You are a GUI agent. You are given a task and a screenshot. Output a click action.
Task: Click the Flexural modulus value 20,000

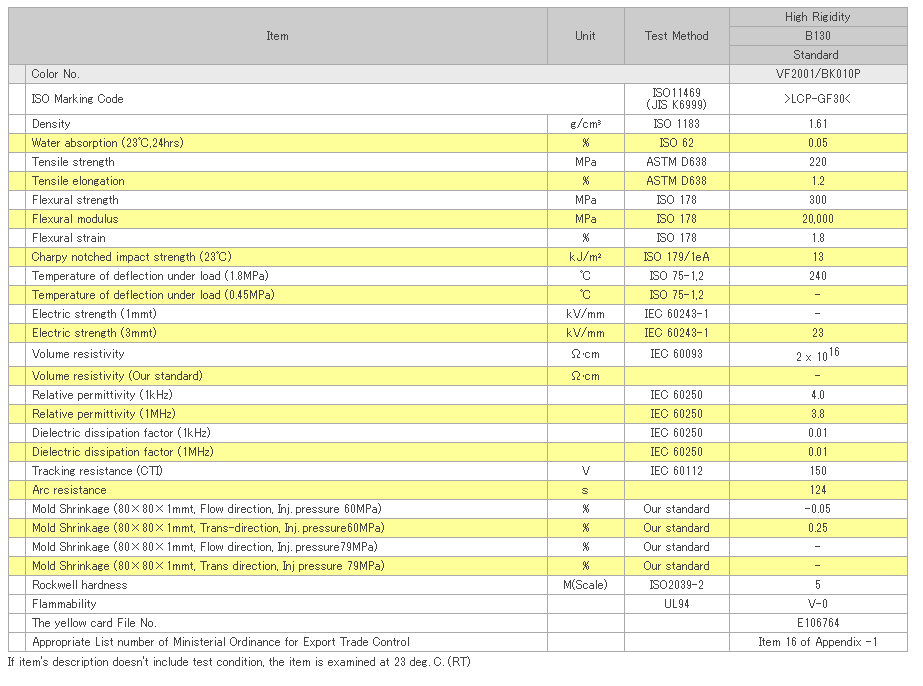click(x=817, y=219)
